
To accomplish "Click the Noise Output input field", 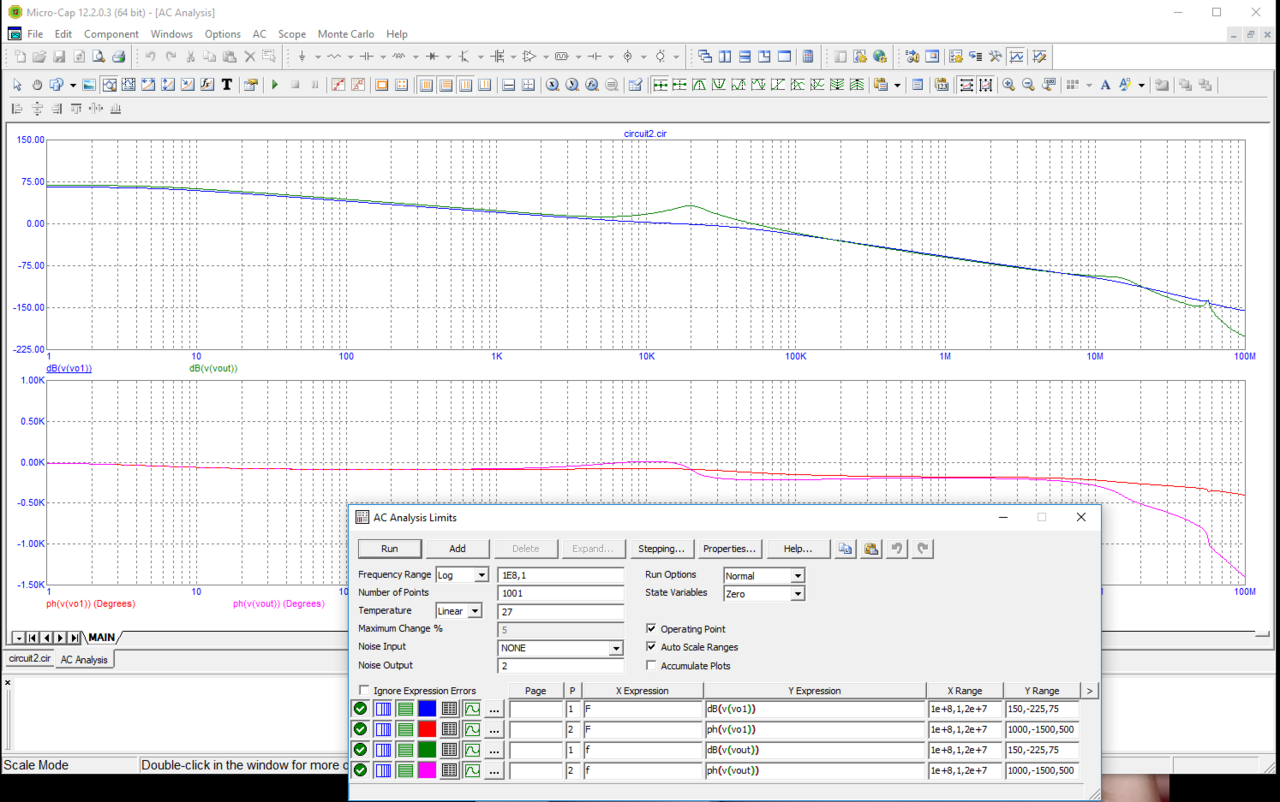I will pos(561,666).
